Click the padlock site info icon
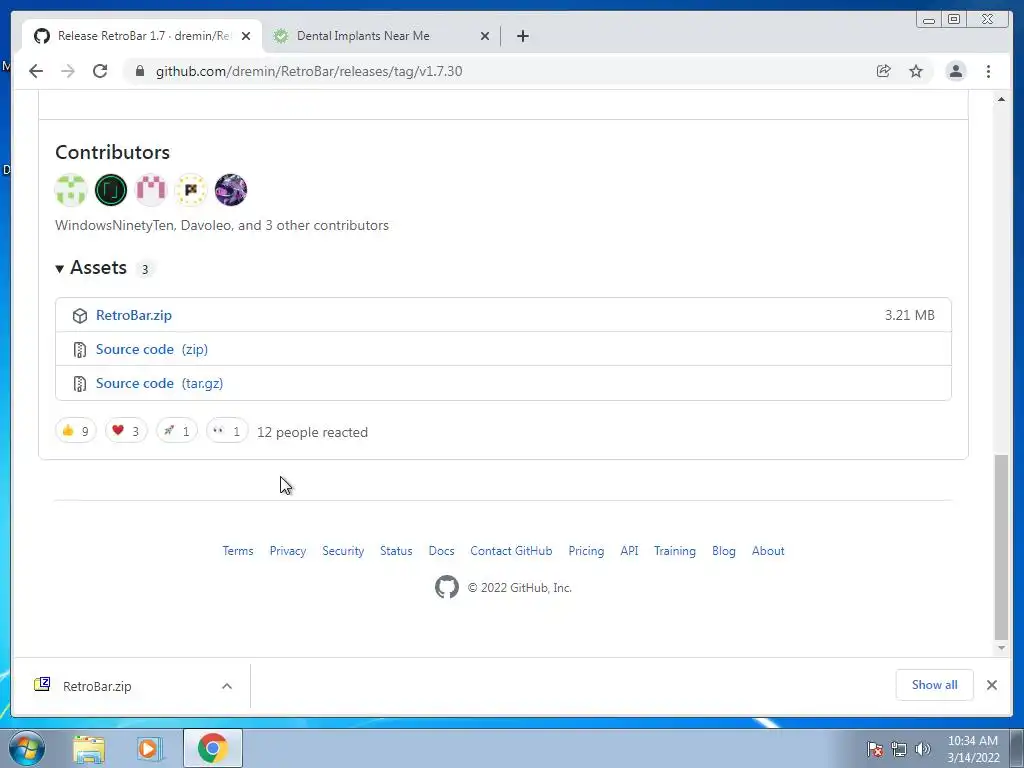Screen dimensions: 1024x768 click(140, 71)
